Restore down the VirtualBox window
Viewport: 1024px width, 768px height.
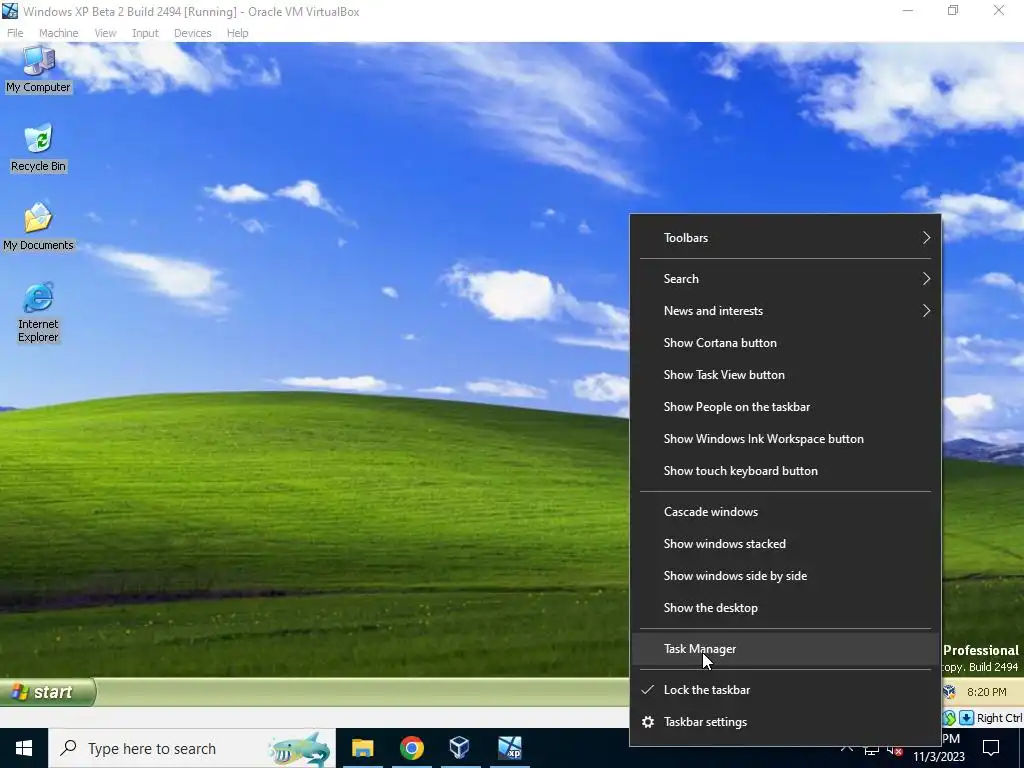point(953,10)
